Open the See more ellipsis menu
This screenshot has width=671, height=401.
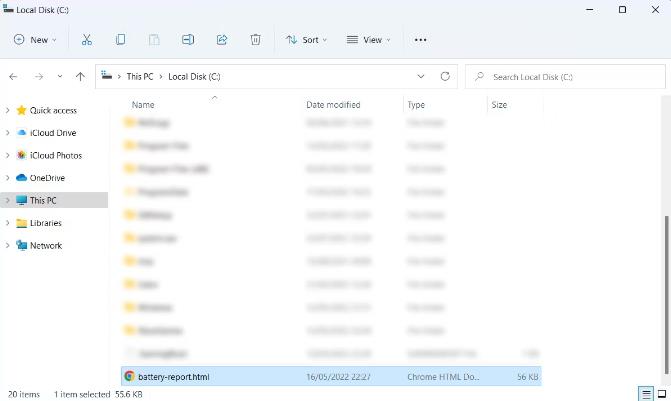point(420,40)
